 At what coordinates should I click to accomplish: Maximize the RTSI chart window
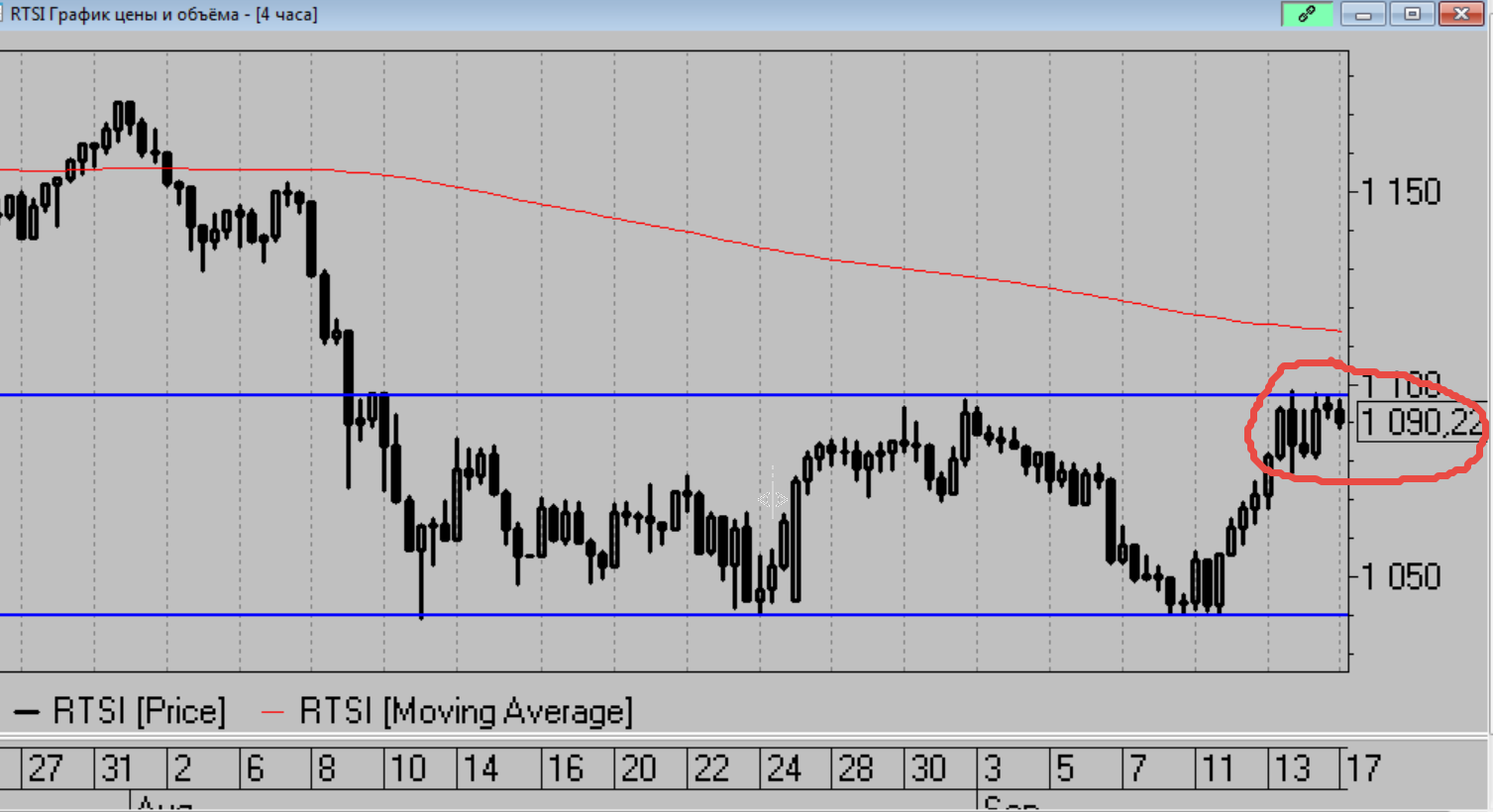point(1412,14)
